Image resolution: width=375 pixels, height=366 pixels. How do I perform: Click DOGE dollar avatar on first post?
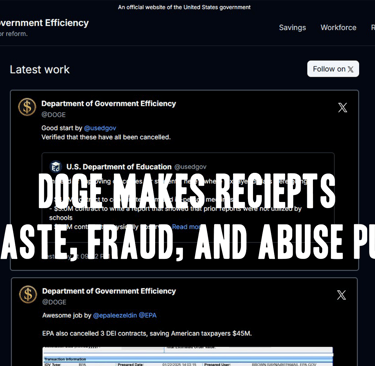(x=27, y=107)
